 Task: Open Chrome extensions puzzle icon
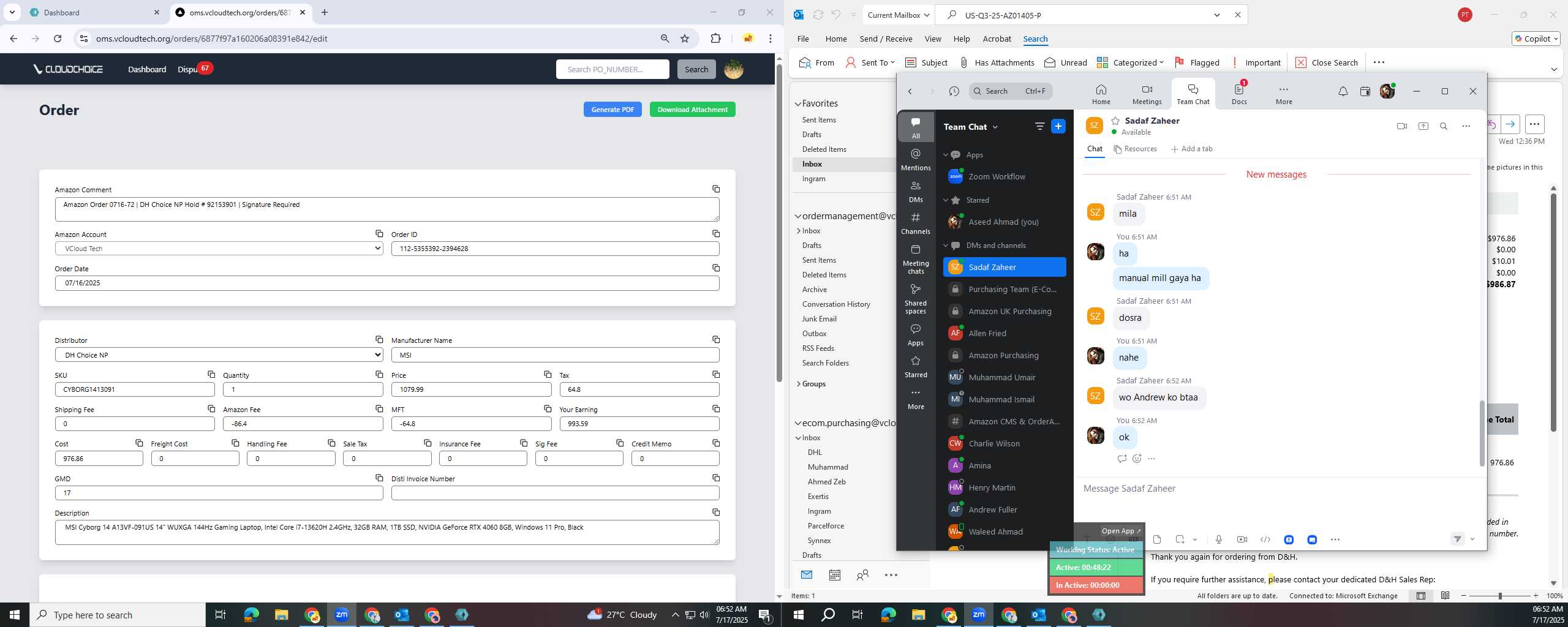point(715,39)
